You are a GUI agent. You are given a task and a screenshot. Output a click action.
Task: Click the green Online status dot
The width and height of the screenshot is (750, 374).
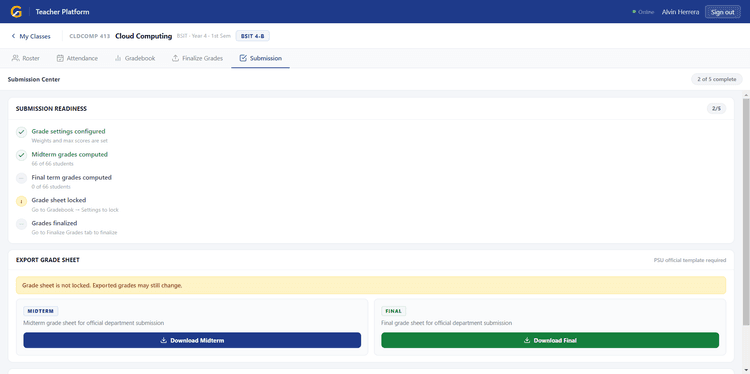pyautogui.click(x=634, y=12)
